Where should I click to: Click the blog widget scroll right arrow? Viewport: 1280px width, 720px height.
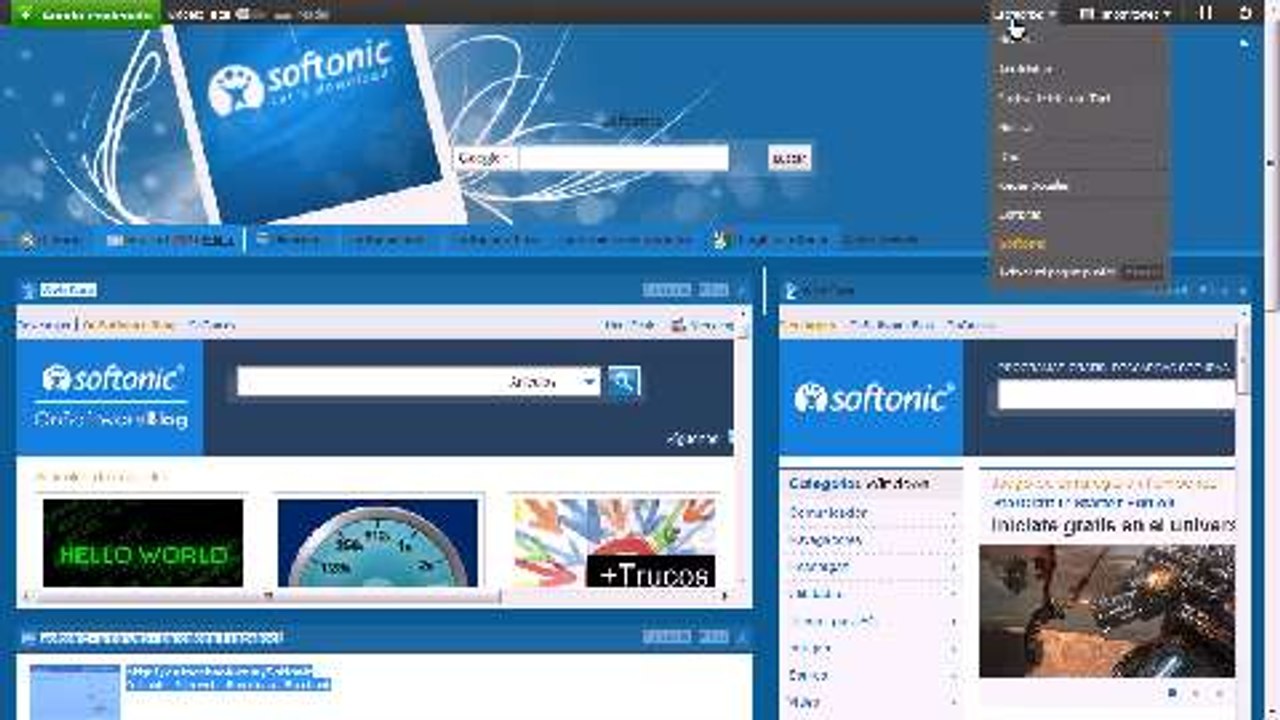point(726,596)
